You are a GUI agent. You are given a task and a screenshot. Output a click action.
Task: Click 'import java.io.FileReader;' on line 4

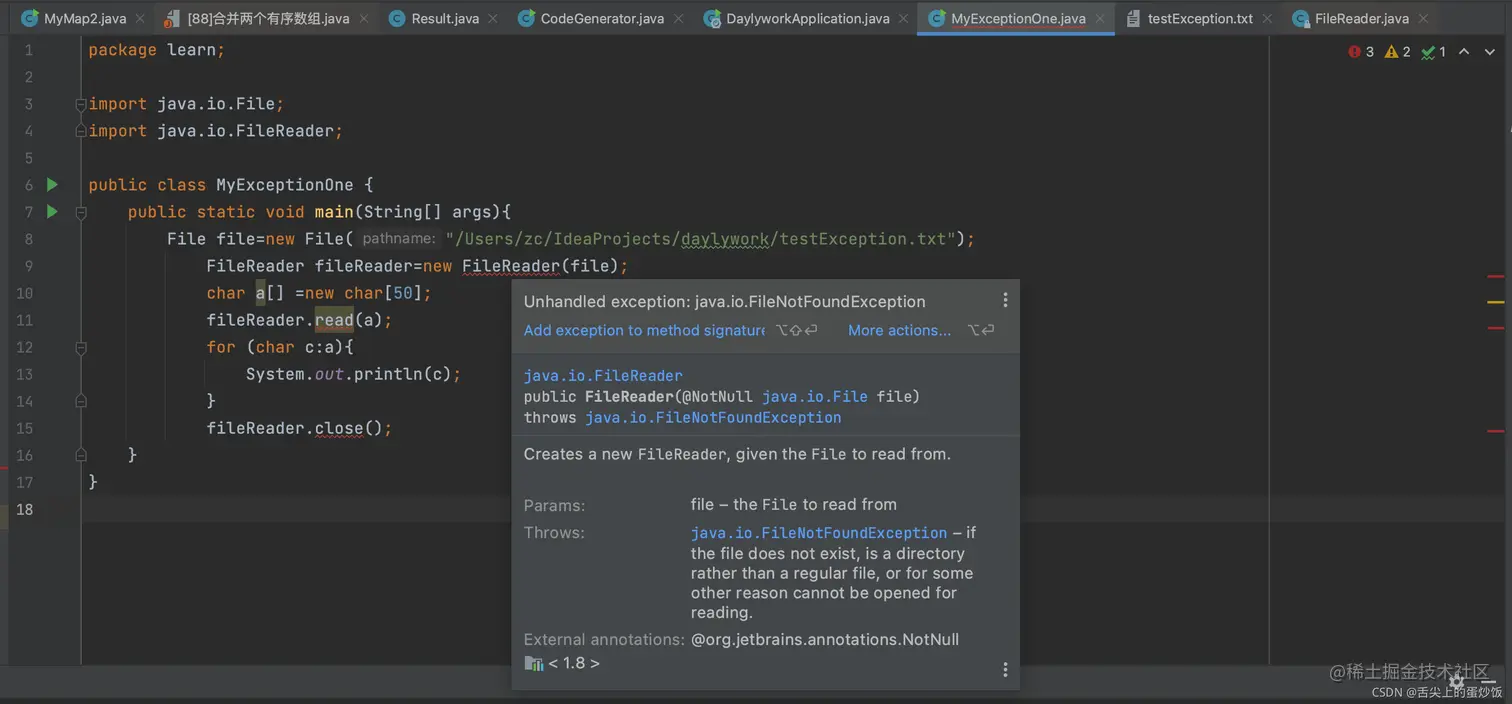tap(216, 131)
